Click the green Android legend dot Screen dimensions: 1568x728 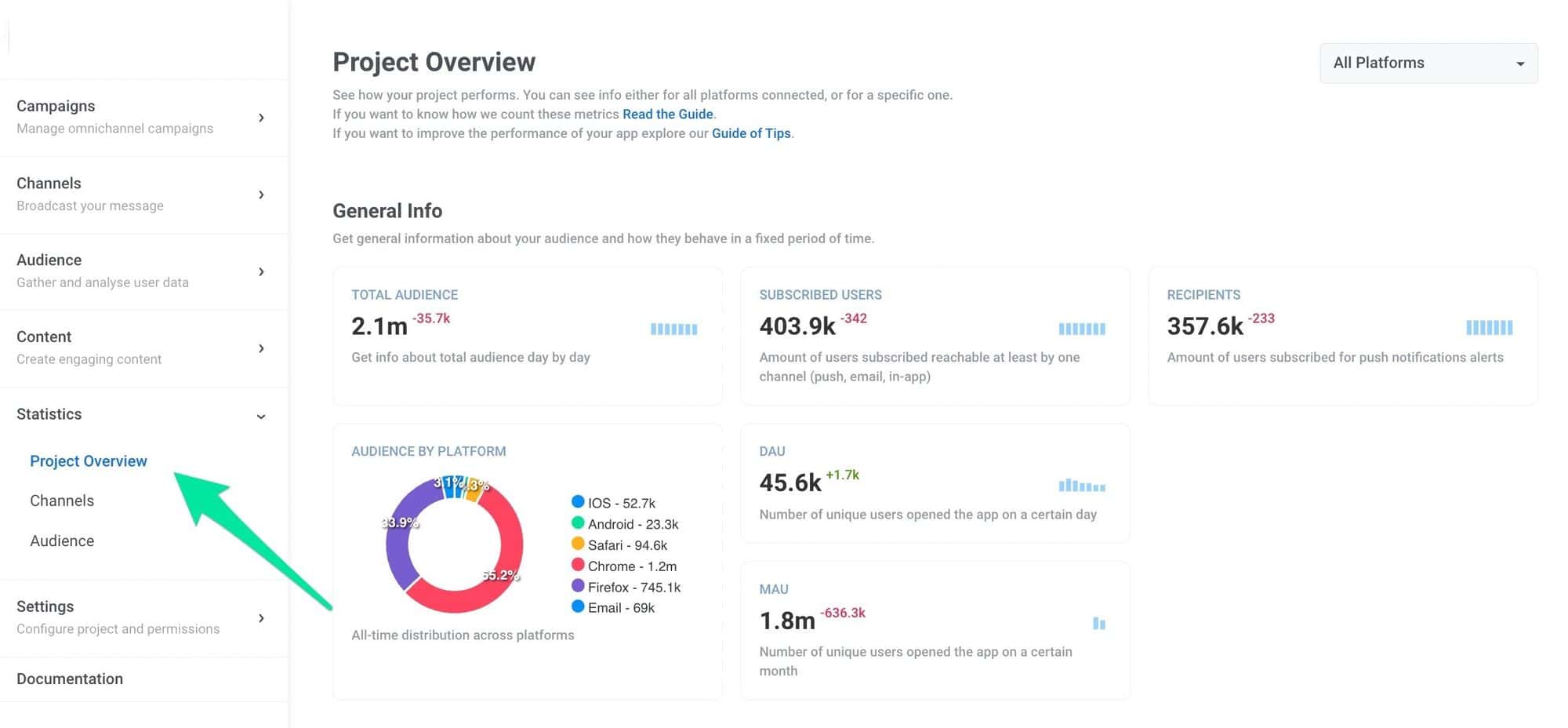click(x=578, y=523)
